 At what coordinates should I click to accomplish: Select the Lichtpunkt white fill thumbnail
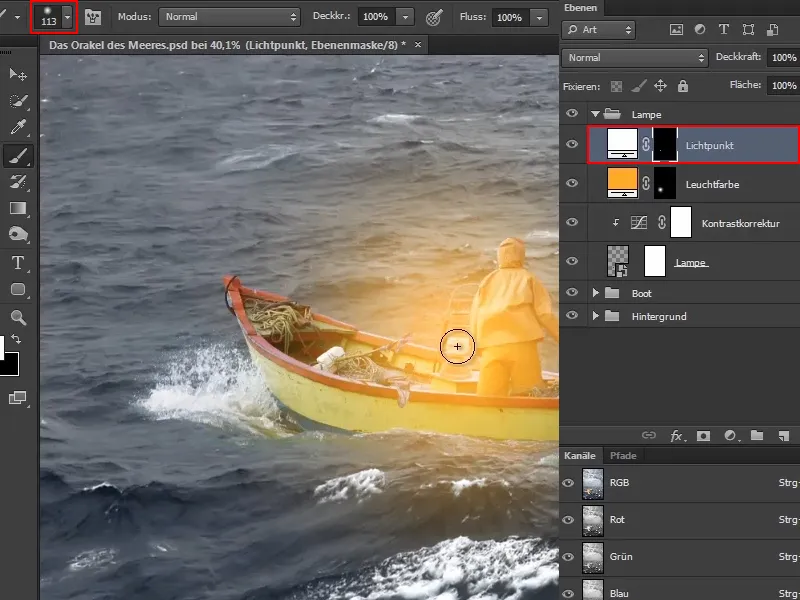tap(622, 144)
